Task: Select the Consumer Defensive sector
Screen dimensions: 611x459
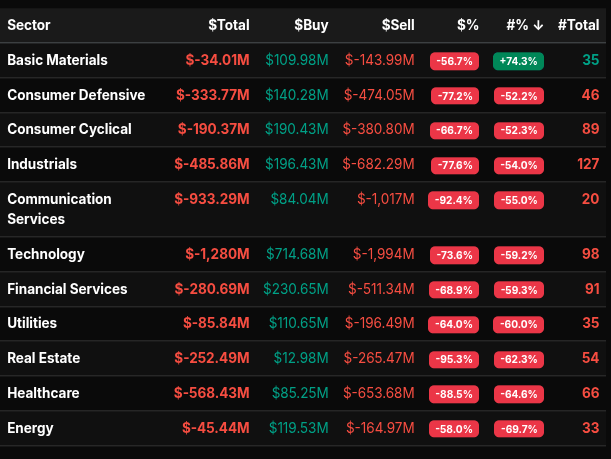Action: click(76, 95)
